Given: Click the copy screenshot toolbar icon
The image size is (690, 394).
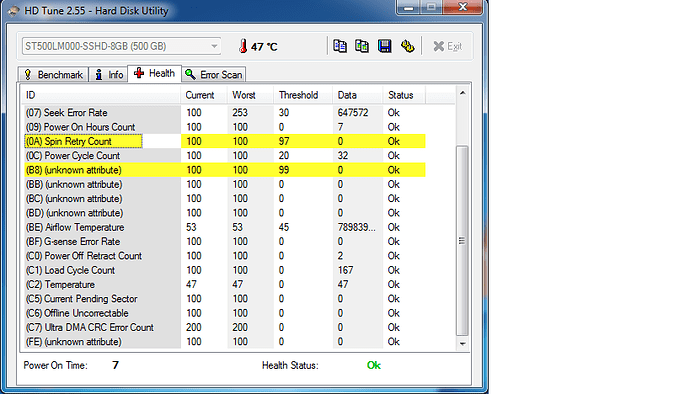Looking at the screenshot, I should click(362, 46).
